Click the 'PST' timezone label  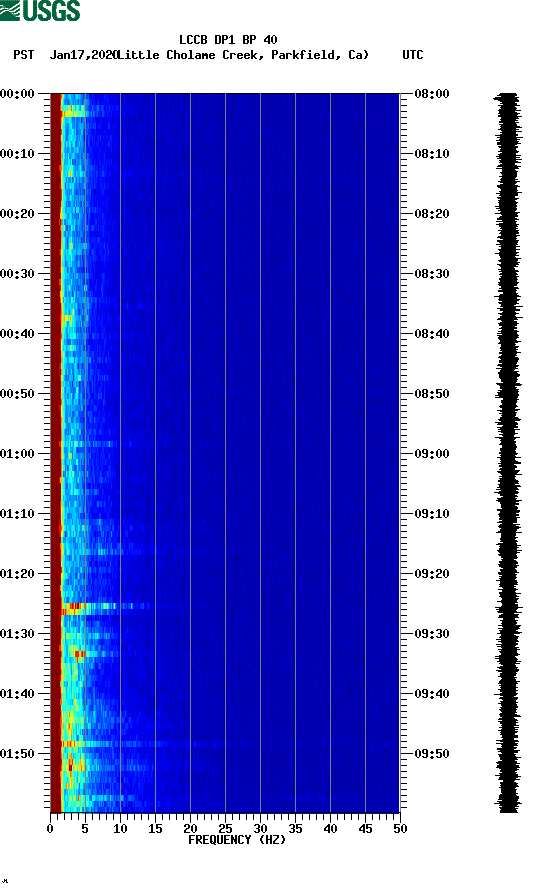tap(24, 55)
